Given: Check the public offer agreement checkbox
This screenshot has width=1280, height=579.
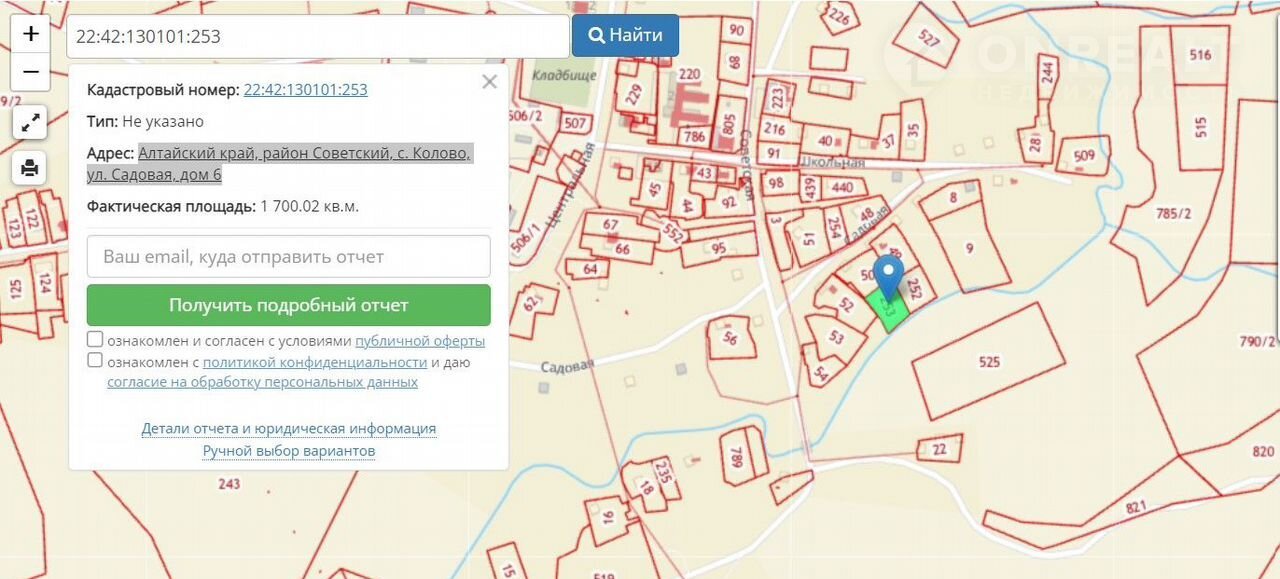Looking at the screenshot, I should pos(95,340).
